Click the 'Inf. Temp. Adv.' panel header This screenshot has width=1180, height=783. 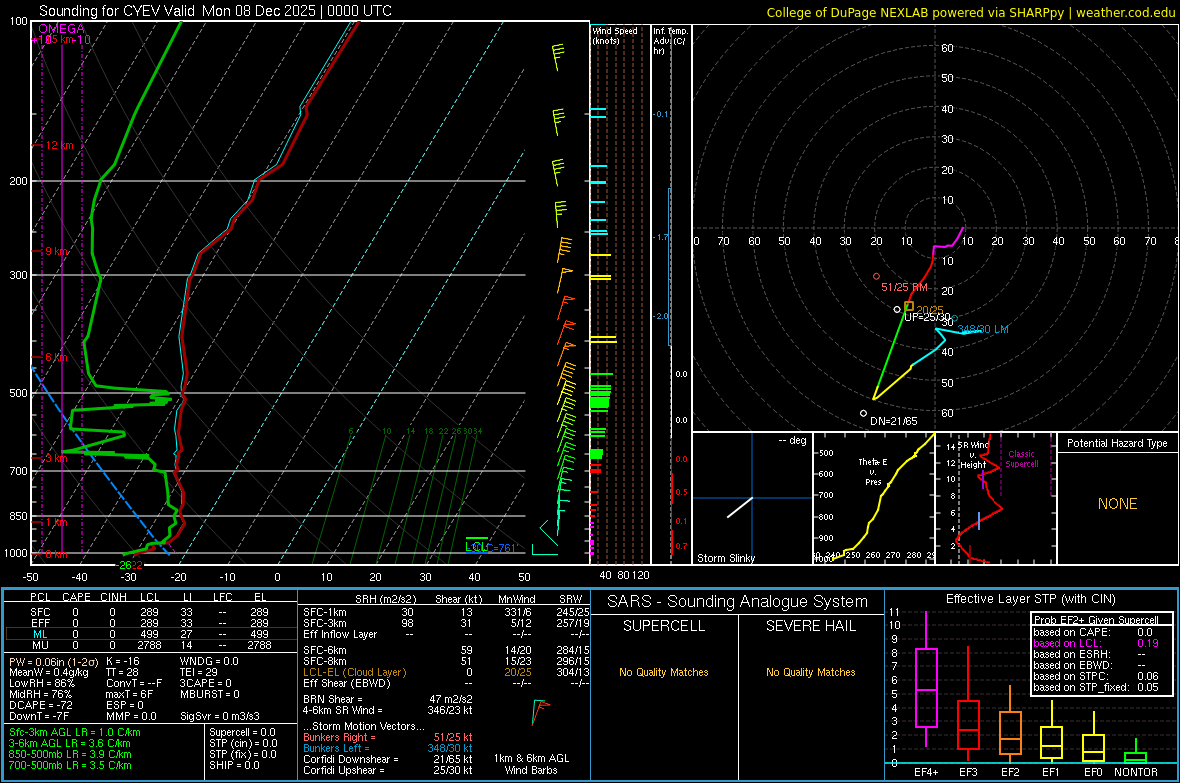(670, 41)
